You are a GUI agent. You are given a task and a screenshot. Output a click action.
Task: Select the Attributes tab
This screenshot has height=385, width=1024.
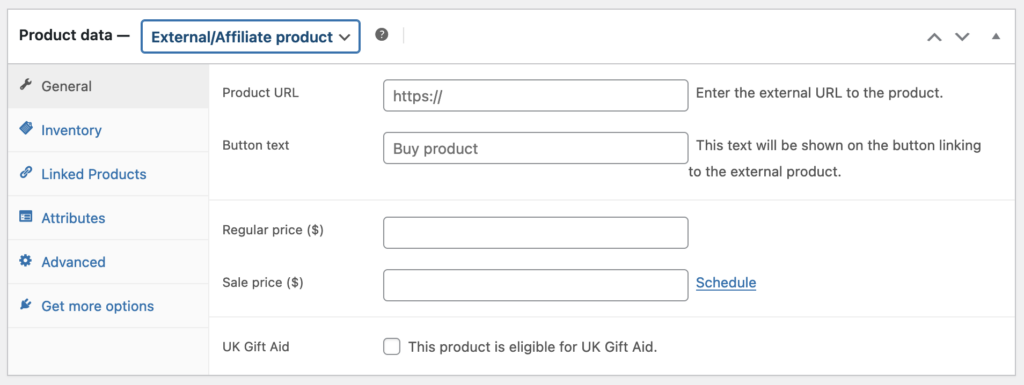pyautogui.click(x=73, y=218)
